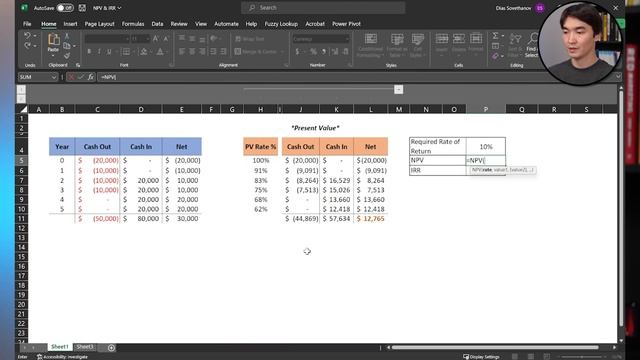
Task: Expand the NPV & IRR file name dropdown
Action: click(x=119, y=8)
